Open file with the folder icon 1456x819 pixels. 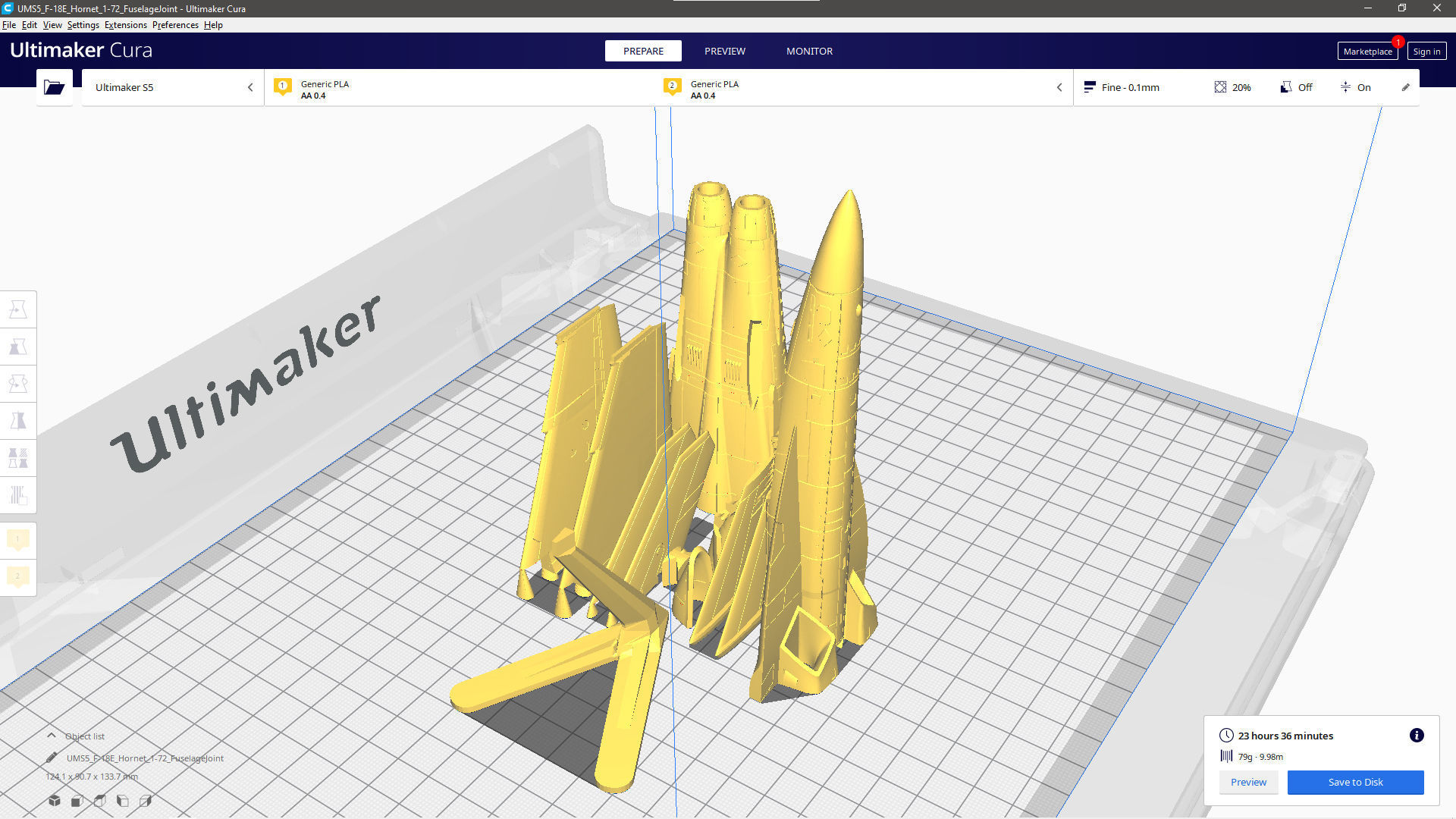click(54, 87)
